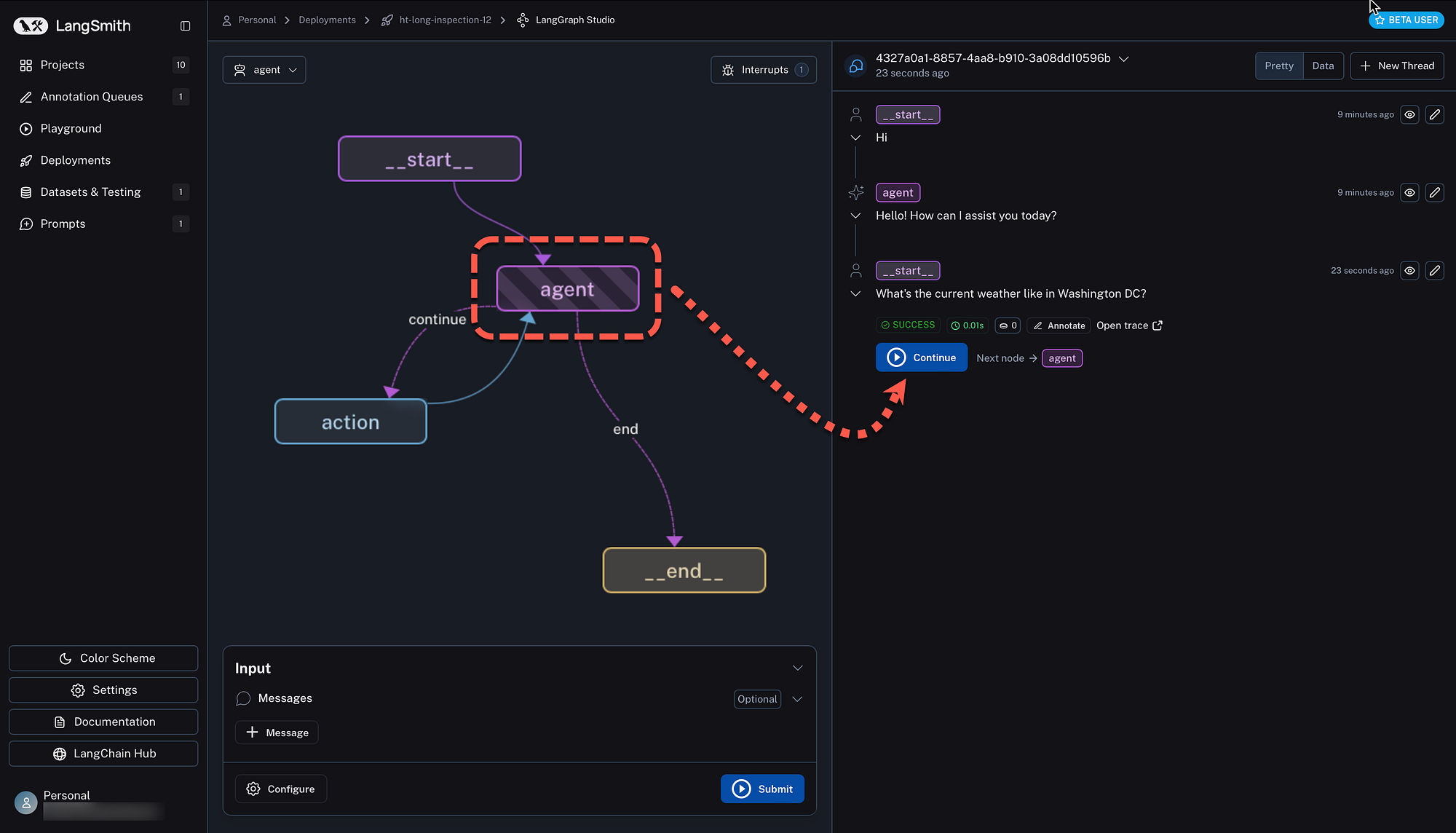
Task: Open the Color Scheme switcher
Action: pos(103,658)
